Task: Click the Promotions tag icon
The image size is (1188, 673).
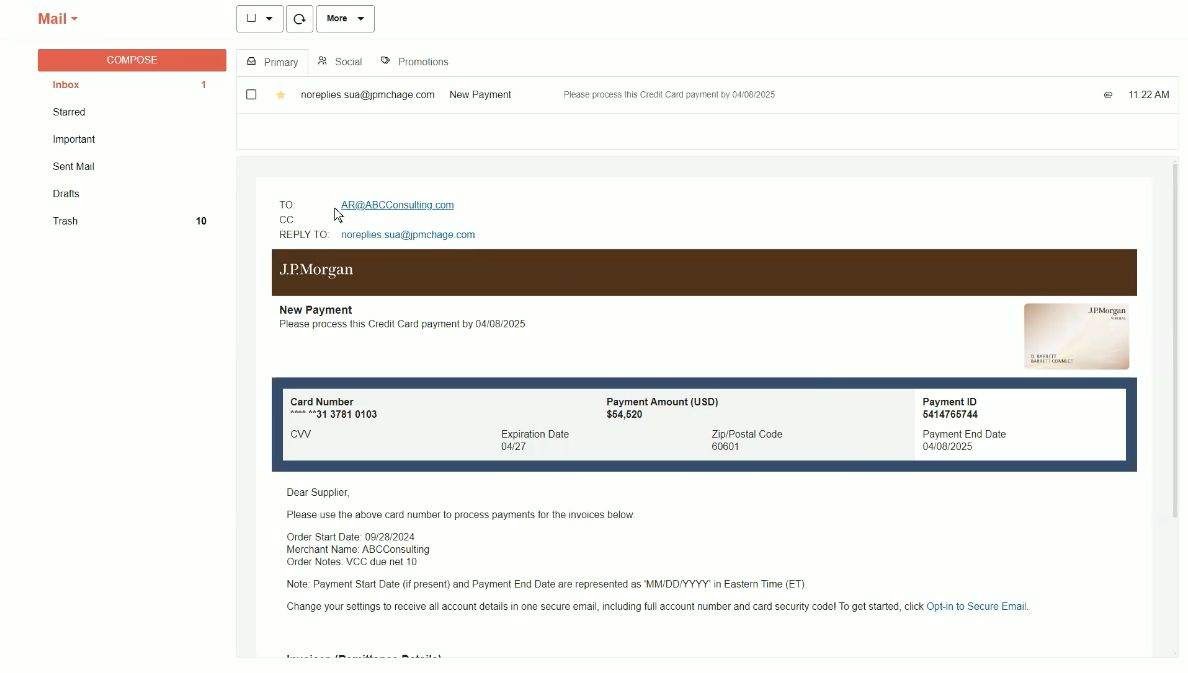Action: [x=386, y=62]
